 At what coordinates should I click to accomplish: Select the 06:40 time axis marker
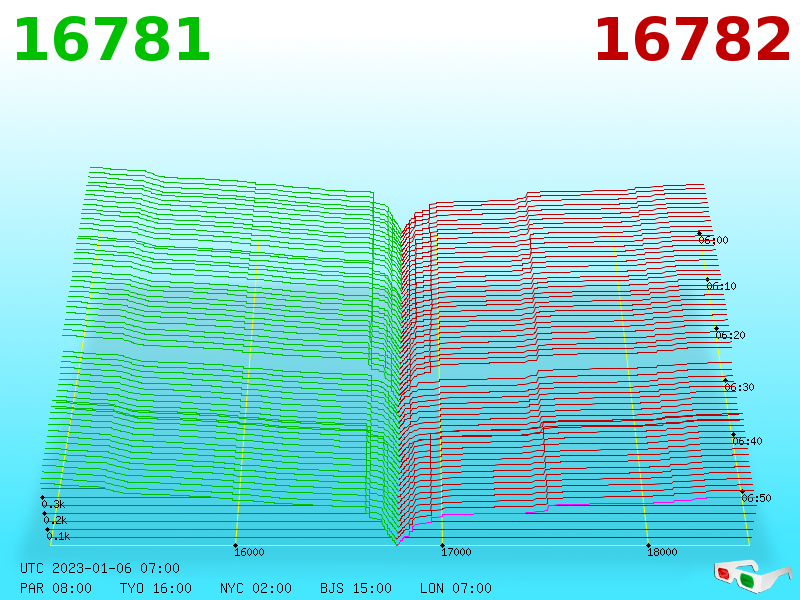click(x=747, y=441)
